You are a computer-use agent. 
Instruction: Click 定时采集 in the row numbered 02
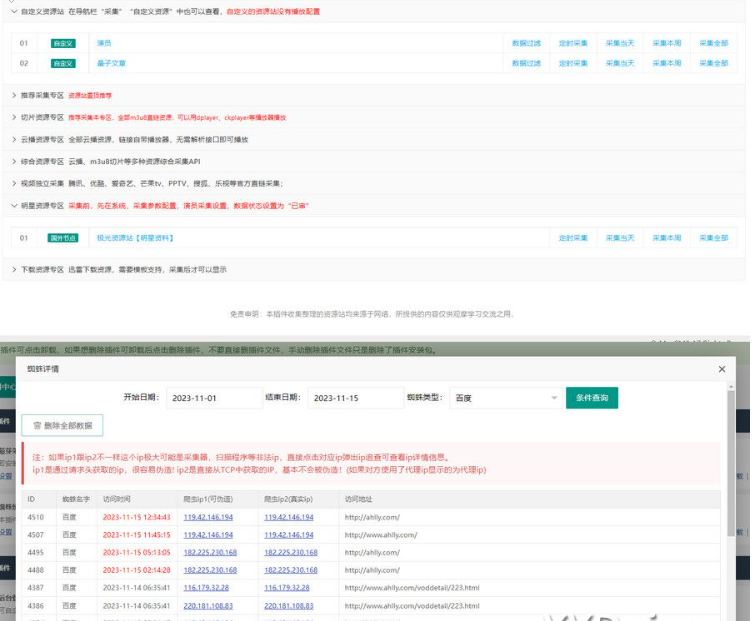573,63
